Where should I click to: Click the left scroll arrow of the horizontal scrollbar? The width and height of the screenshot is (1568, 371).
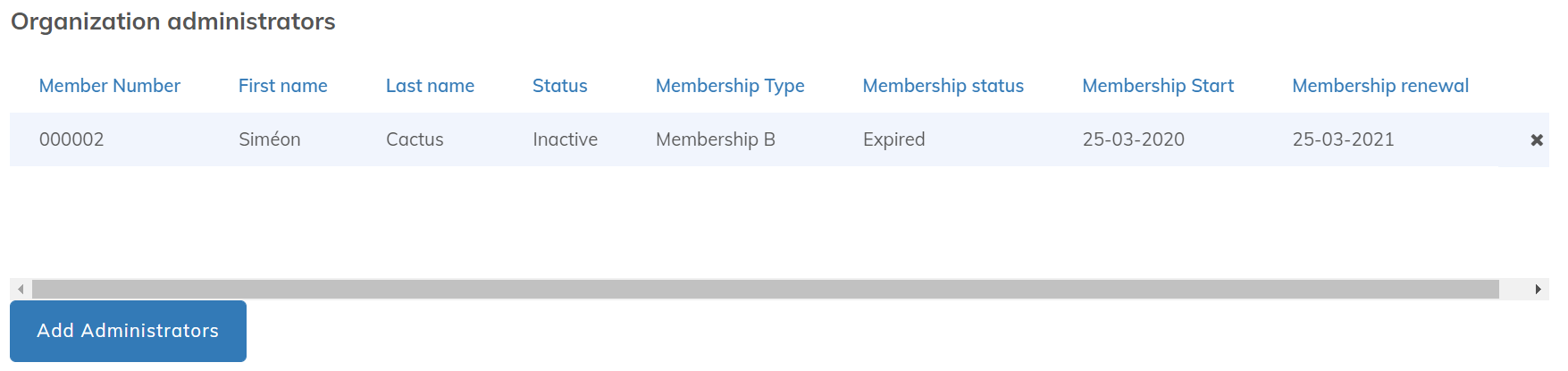(21, 290)
